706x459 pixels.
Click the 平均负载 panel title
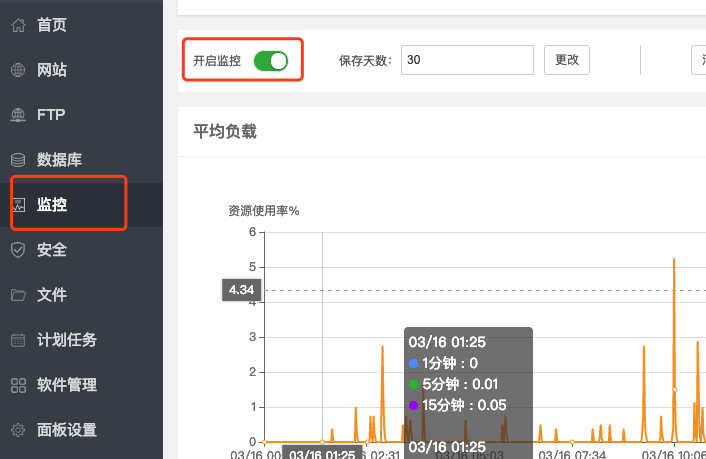pos(225,132)
